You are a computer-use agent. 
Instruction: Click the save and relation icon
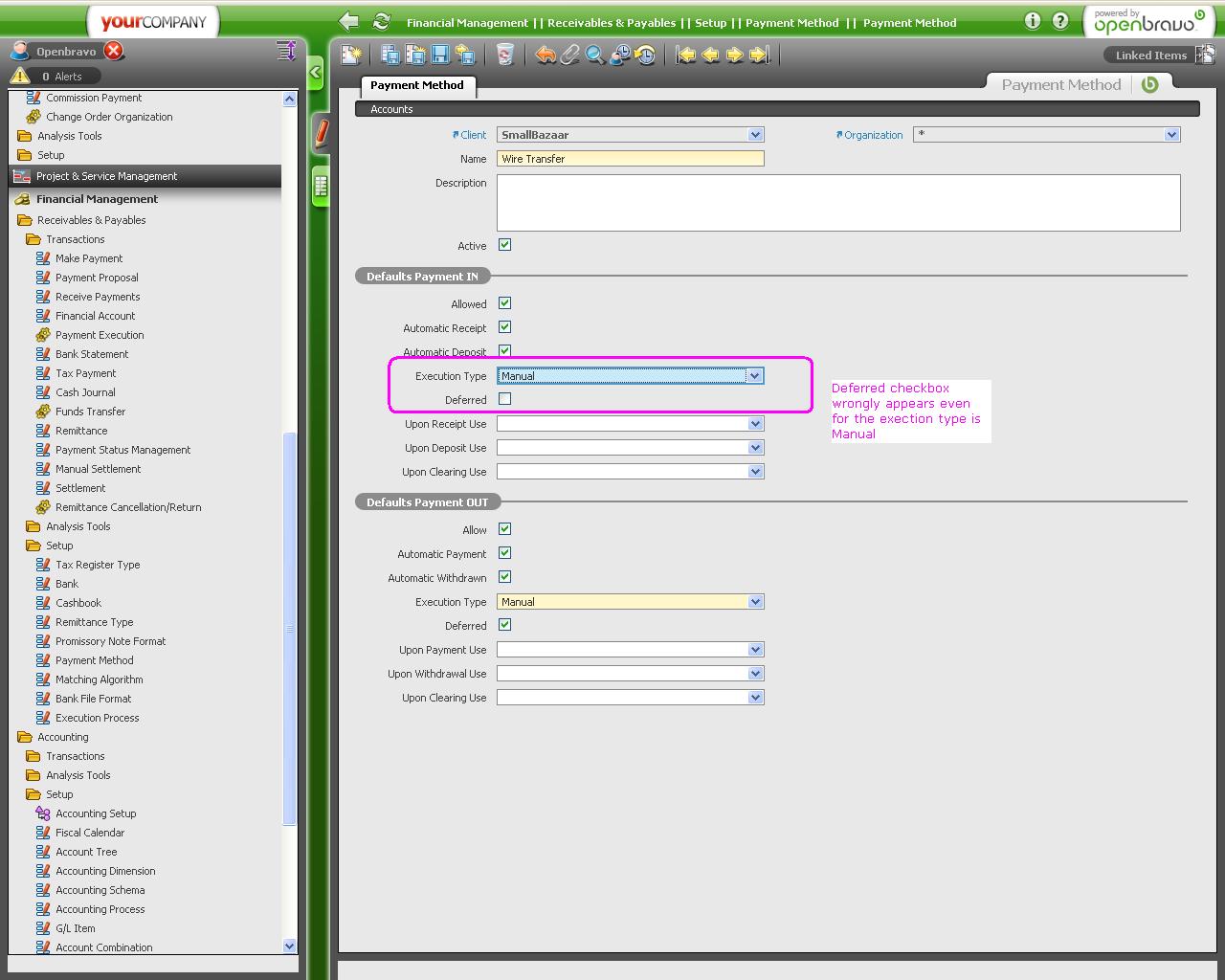click(390, 55)
